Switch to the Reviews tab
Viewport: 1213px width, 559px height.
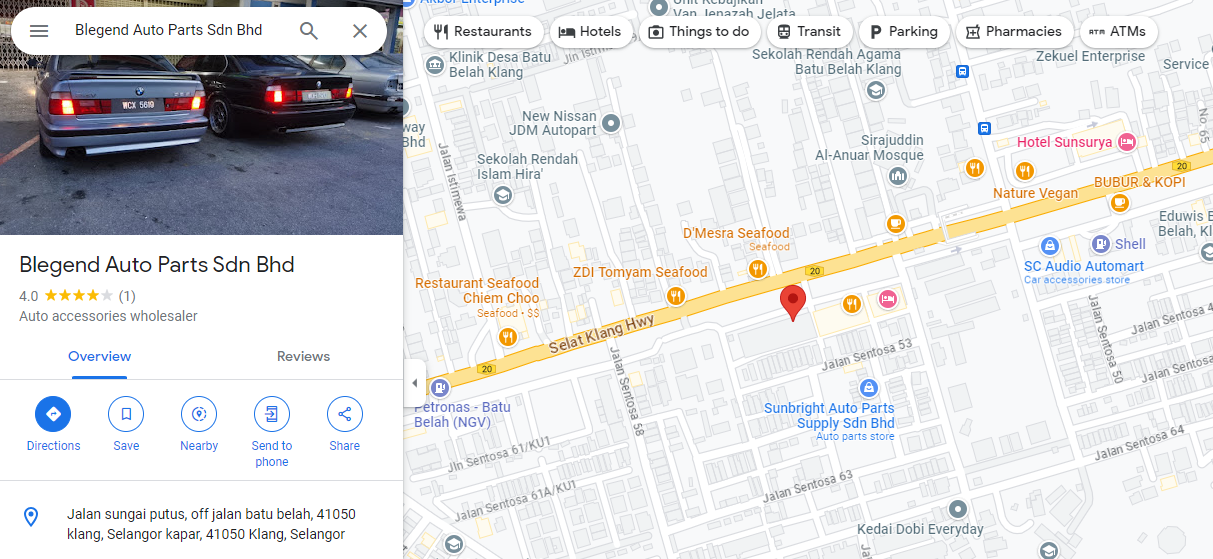click(303, 357)
